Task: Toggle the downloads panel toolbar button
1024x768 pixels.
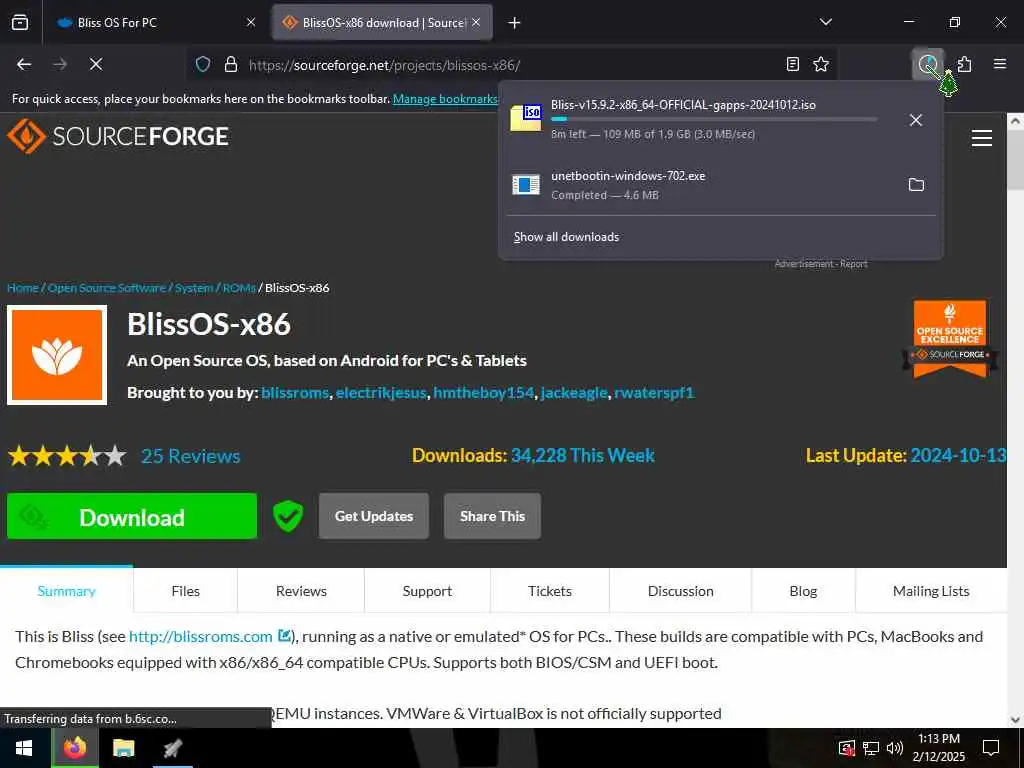Action: 928,64
